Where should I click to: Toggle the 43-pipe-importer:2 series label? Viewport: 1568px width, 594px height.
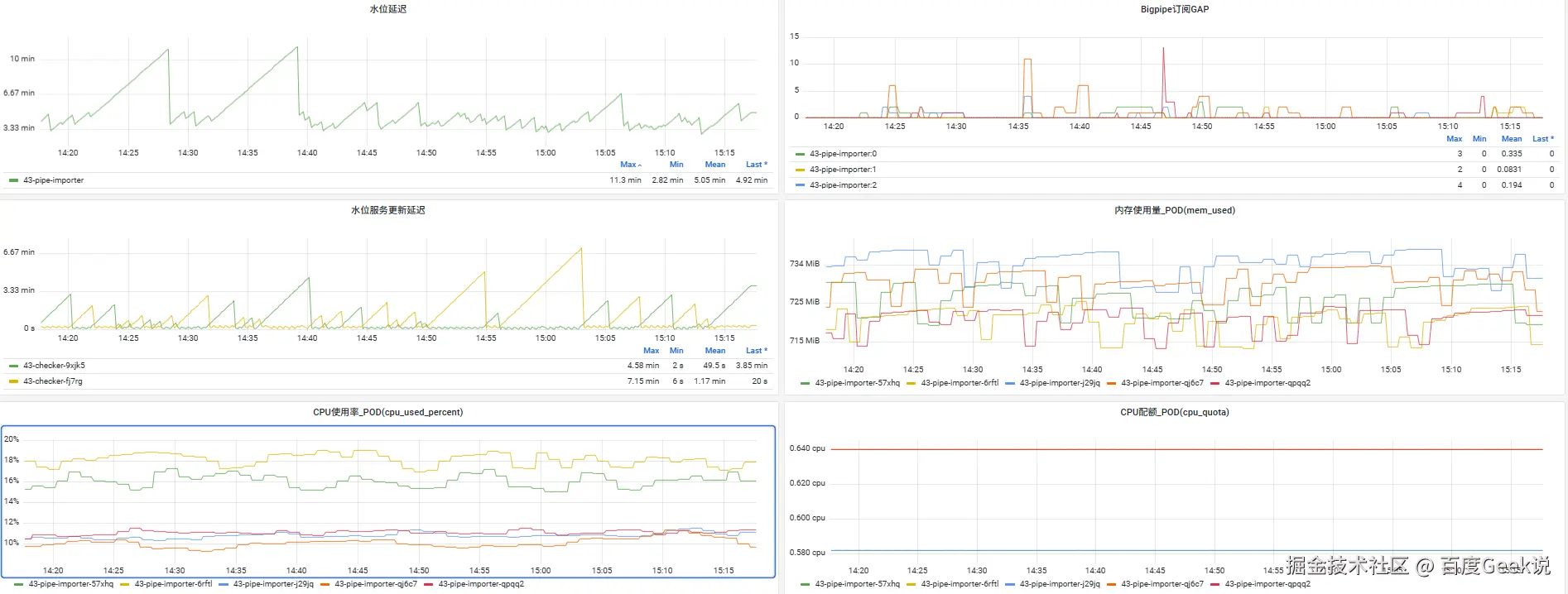843,185
